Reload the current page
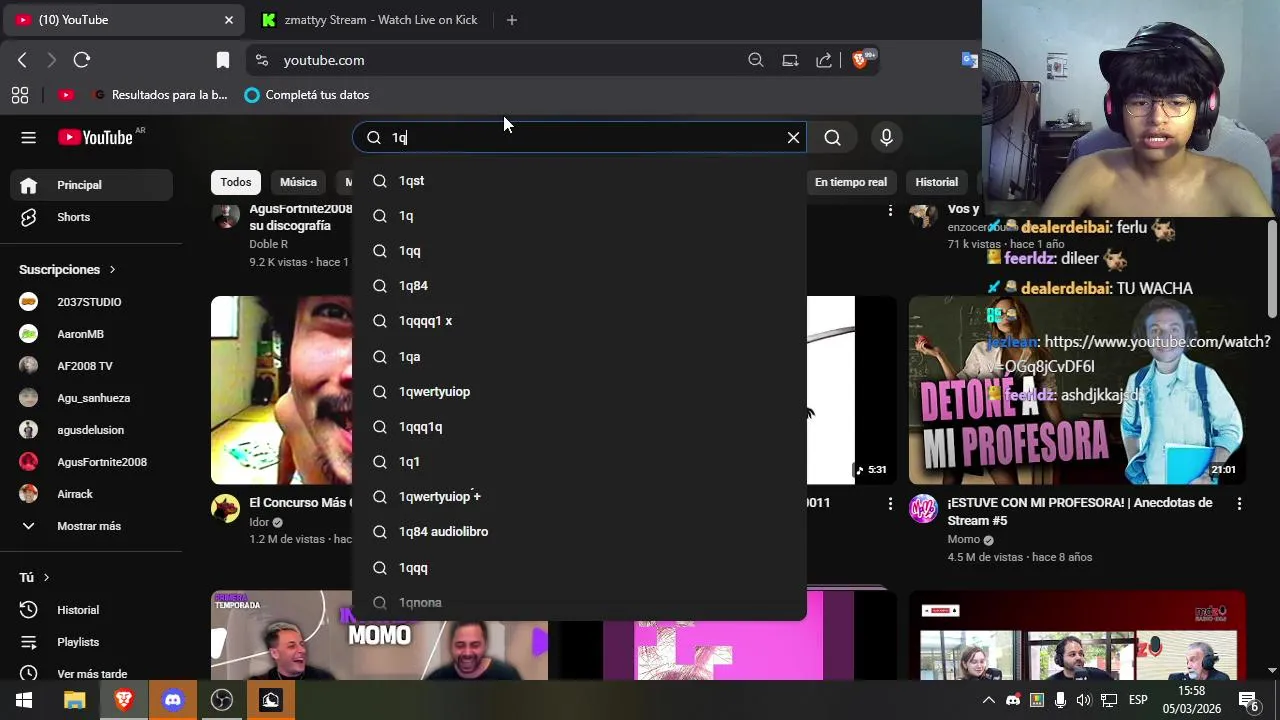Image resolution: width=1280 pixels, height=720 pixels. [x=82, y=60]
